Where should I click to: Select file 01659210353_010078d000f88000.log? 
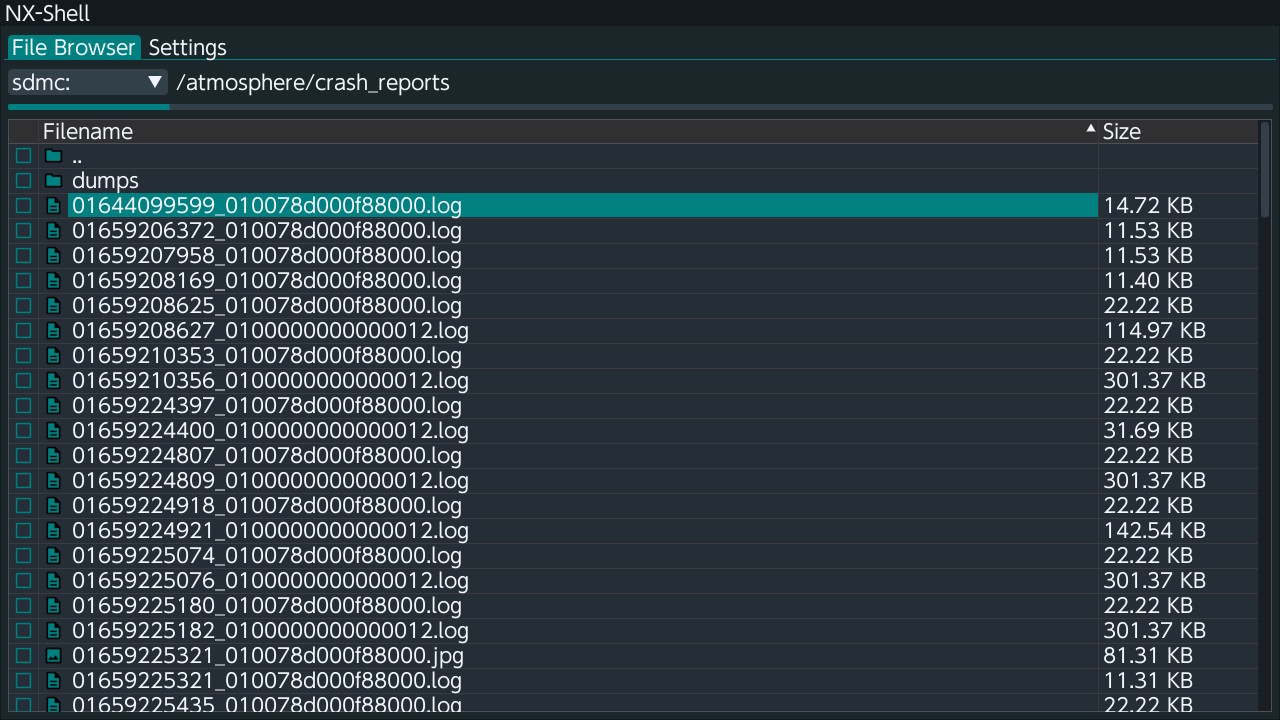click(583, 356)
